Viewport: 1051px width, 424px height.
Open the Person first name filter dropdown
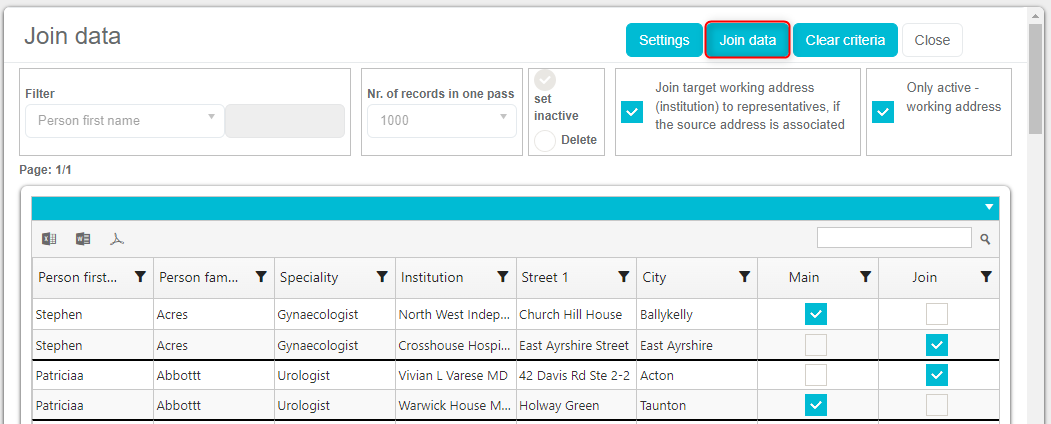click(125, 121)
